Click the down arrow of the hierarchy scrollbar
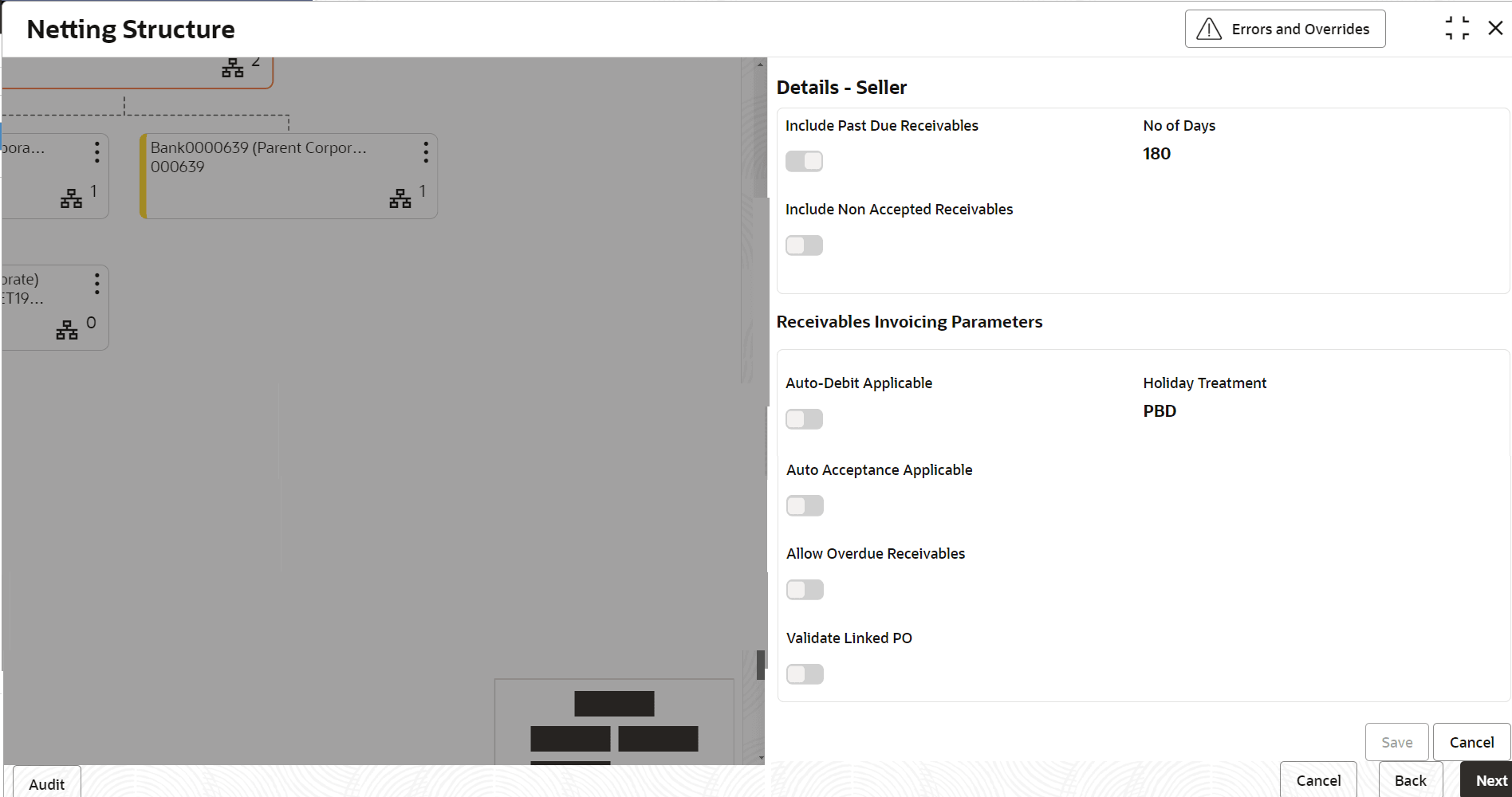Viewport: 1512px width, 797px height. tap(761, 758)
